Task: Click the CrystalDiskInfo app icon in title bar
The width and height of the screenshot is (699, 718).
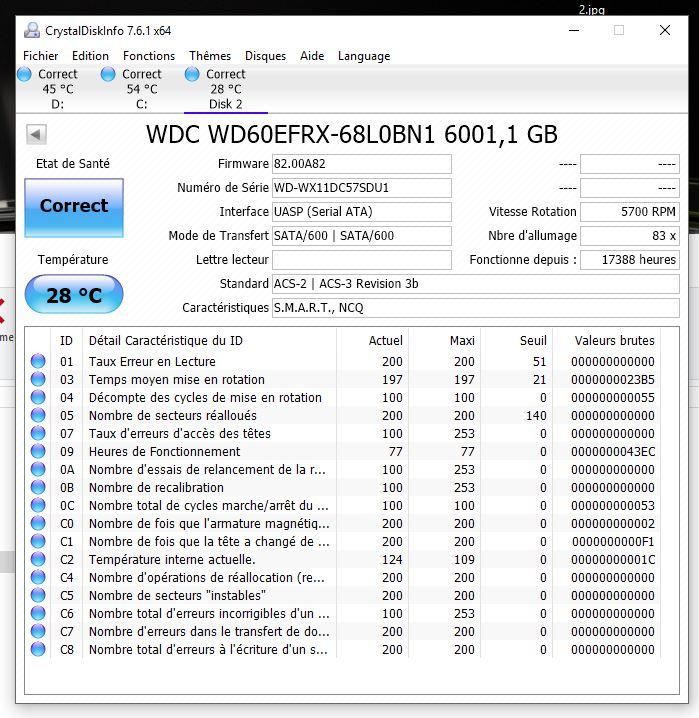Action: click(32, 30)
